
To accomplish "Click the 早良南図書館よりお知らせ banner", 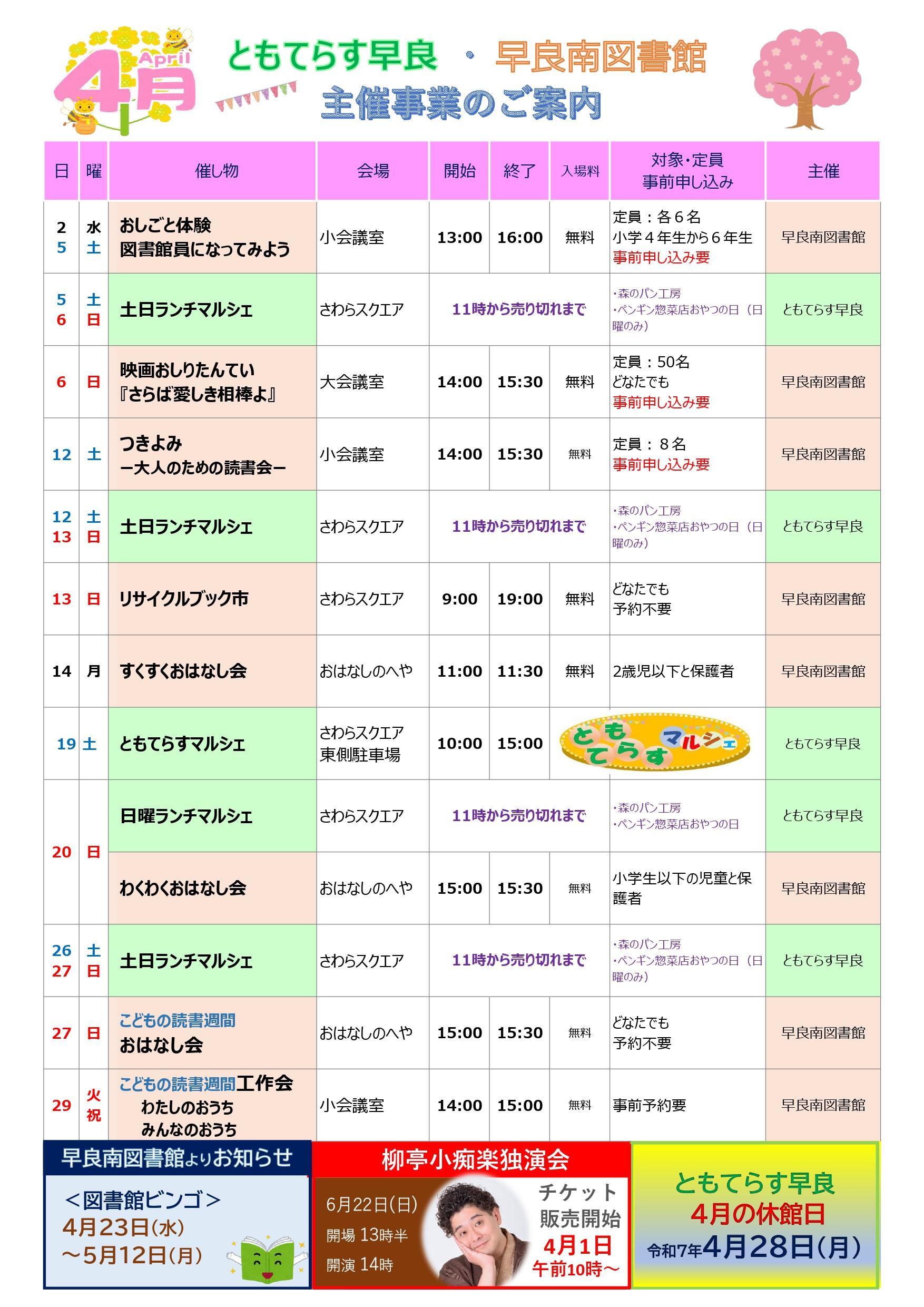I will coord(177,1158).
